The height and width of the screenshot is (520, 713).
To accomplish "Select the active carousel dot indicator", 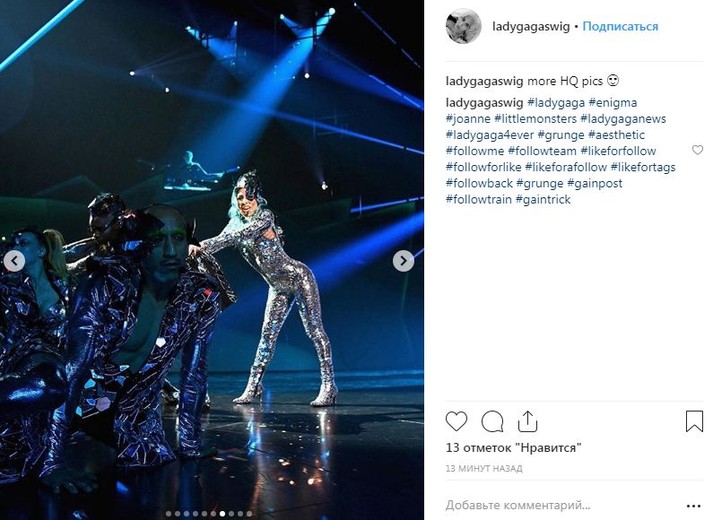I will click(222, 514).
